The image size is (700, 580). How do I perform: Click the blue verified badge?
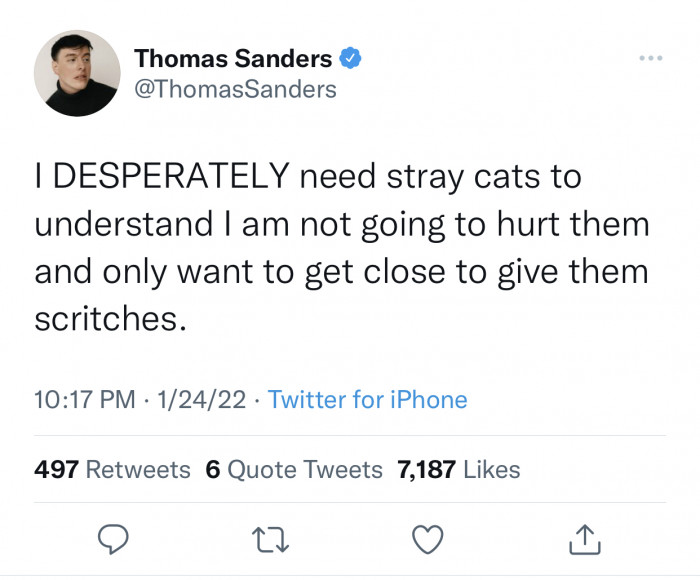click(x=351, y=59)
